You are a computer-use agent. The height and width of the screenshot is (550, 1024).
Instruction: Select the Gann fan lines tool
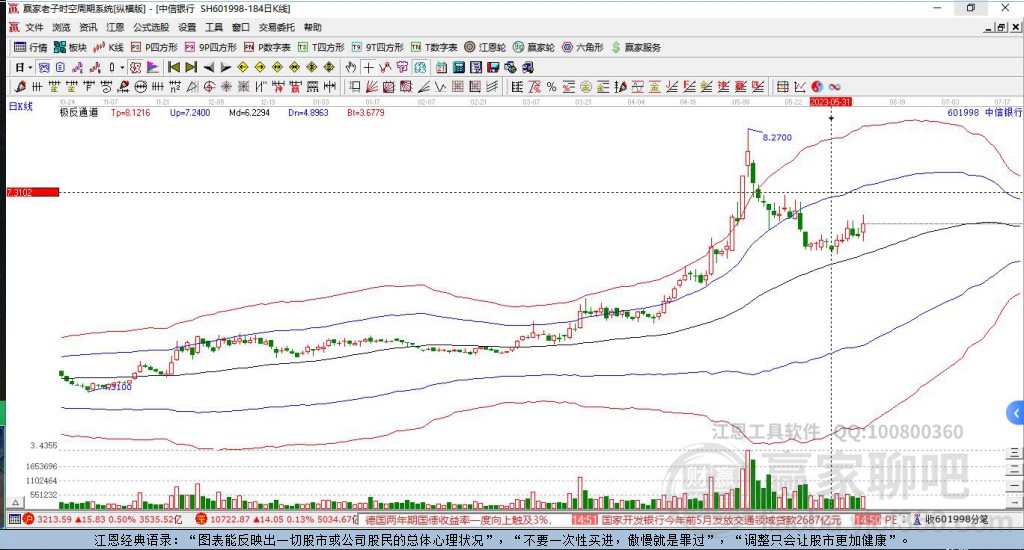[372, 87]
